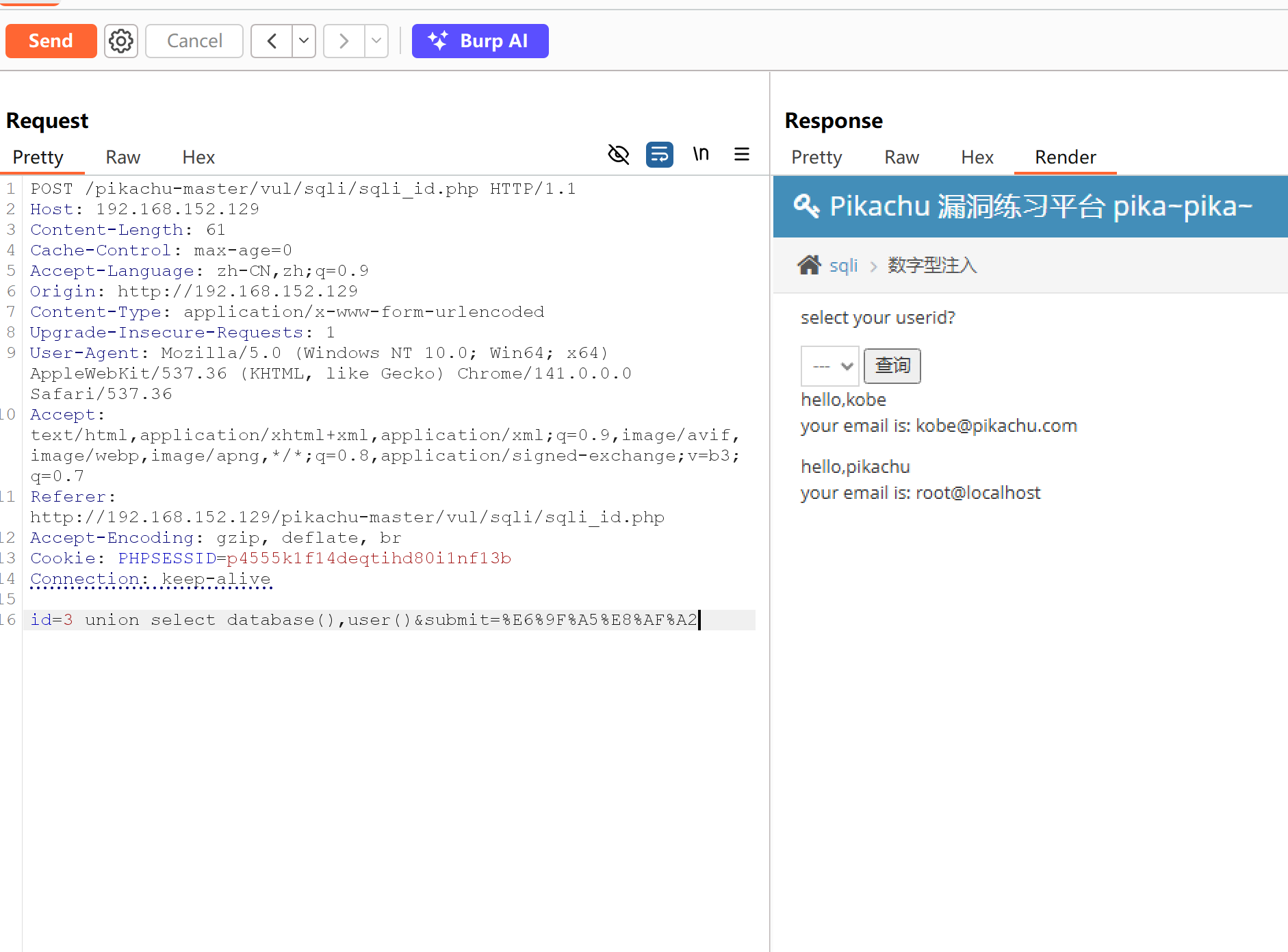Click the Pikachu key logo icon
This screenshot has height=952, width=1288.
(x=806, y=205)
